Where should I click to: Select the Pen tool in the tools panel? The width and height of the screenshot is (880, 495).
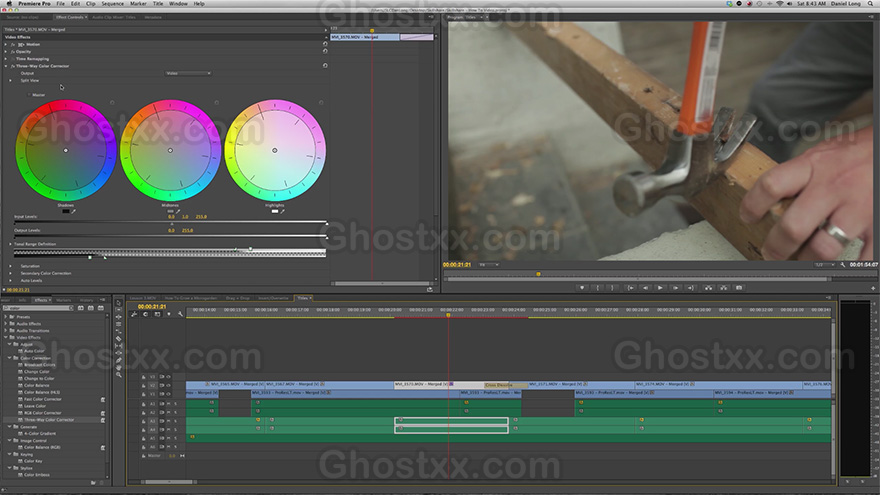[118, 360]
